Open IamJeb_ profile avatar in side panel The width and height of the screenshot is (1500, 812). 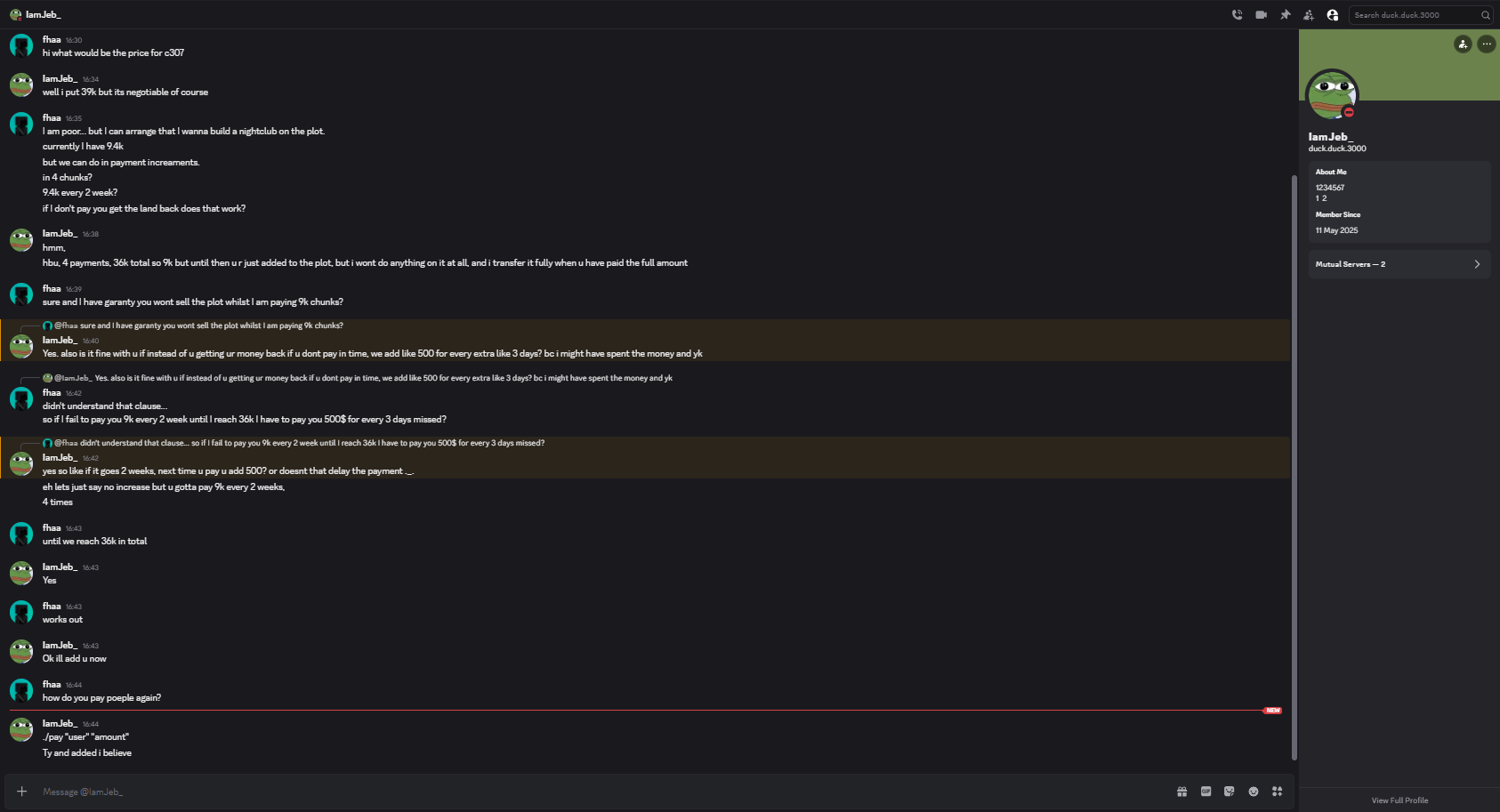1331,94
